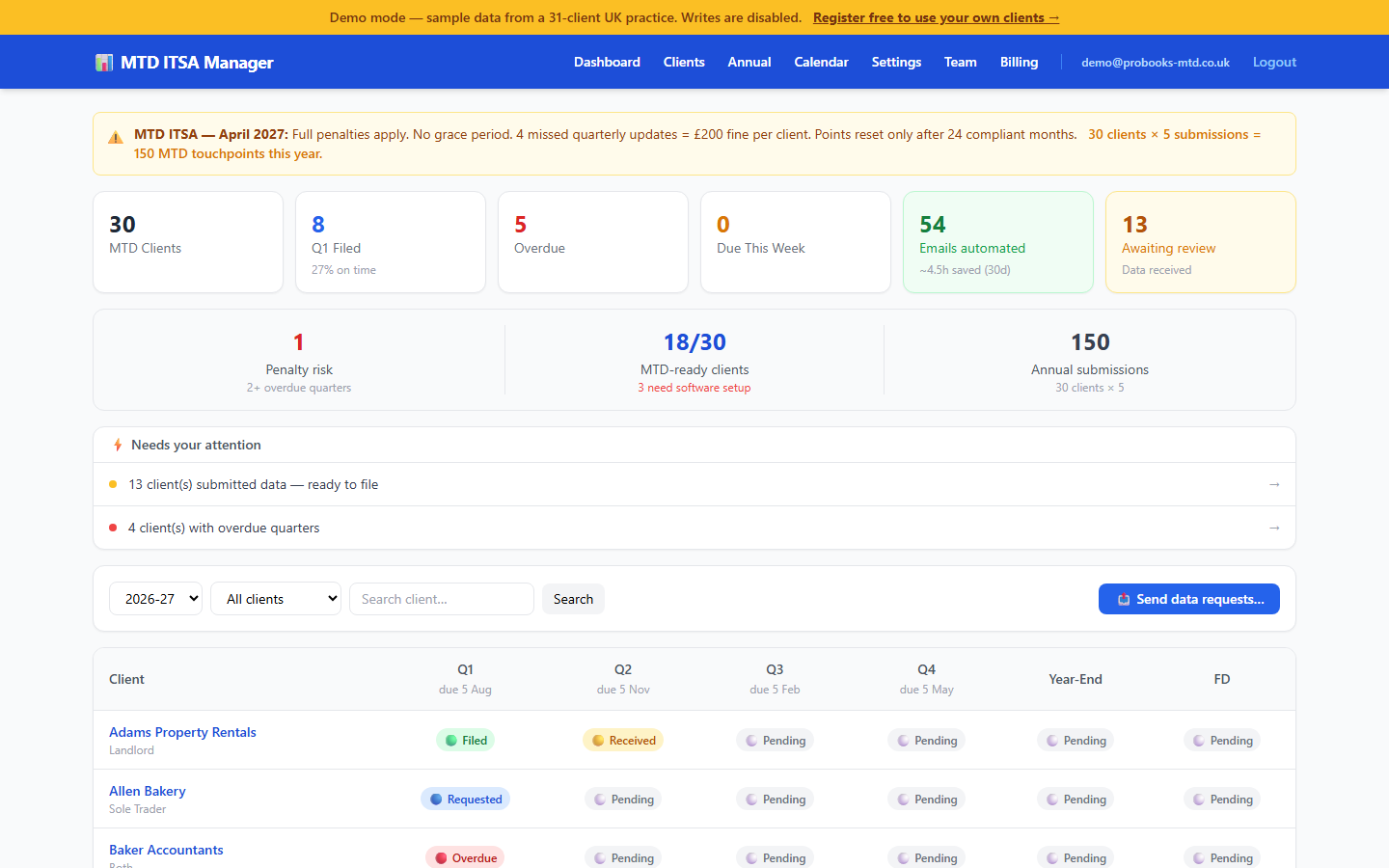1389x868 pixels.
Task: Click the lightning icon beside Needs your attention
Action: coord(118,445)
